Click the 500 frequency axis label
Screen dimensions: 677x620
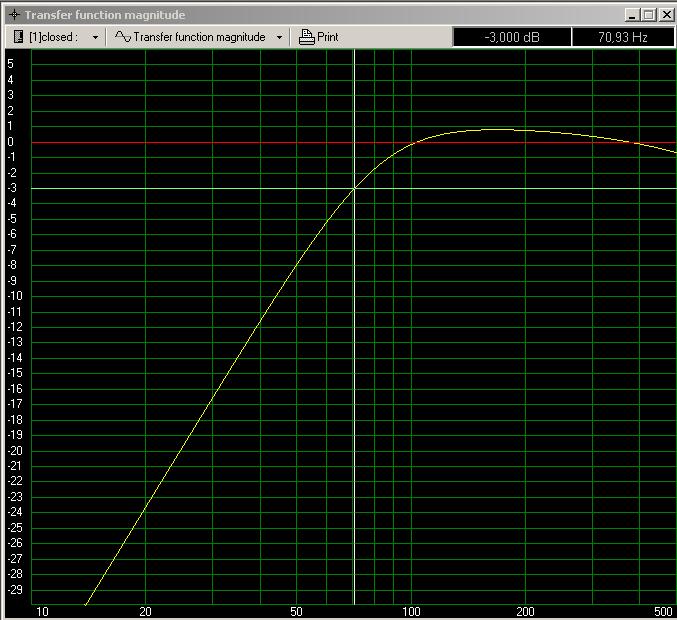(x=663, y=612)
